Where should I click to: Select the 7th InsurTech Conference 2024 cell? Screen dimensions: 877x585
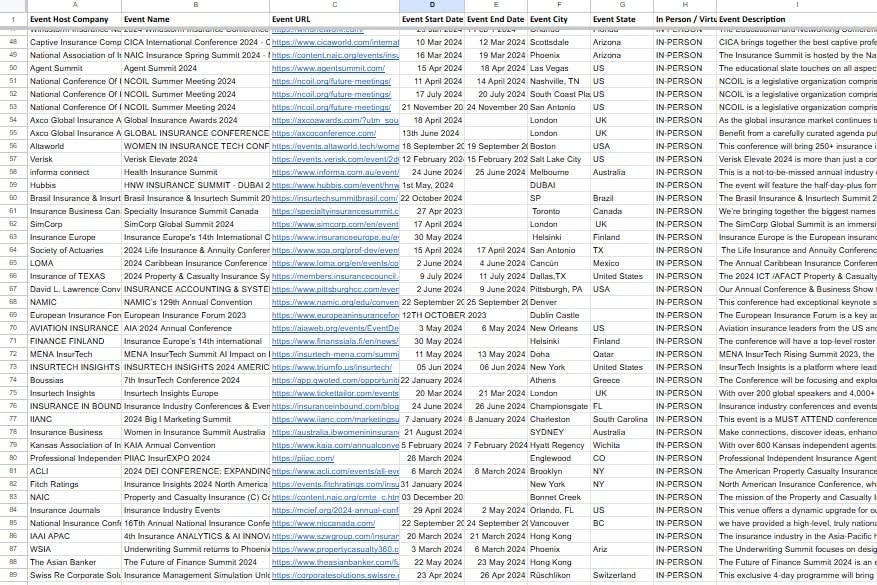pos(195,380)
